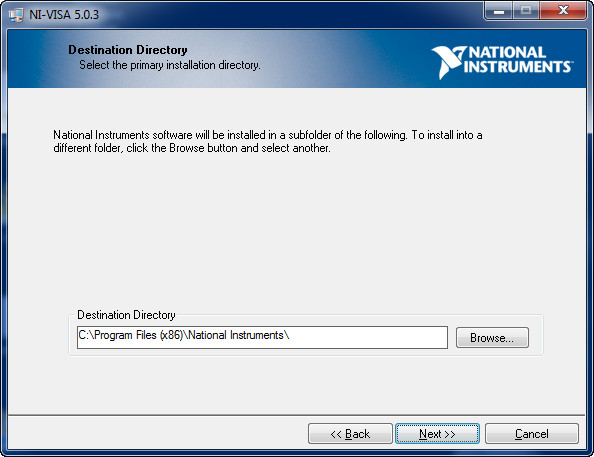Click the Next >> button

tap(437, 434)
